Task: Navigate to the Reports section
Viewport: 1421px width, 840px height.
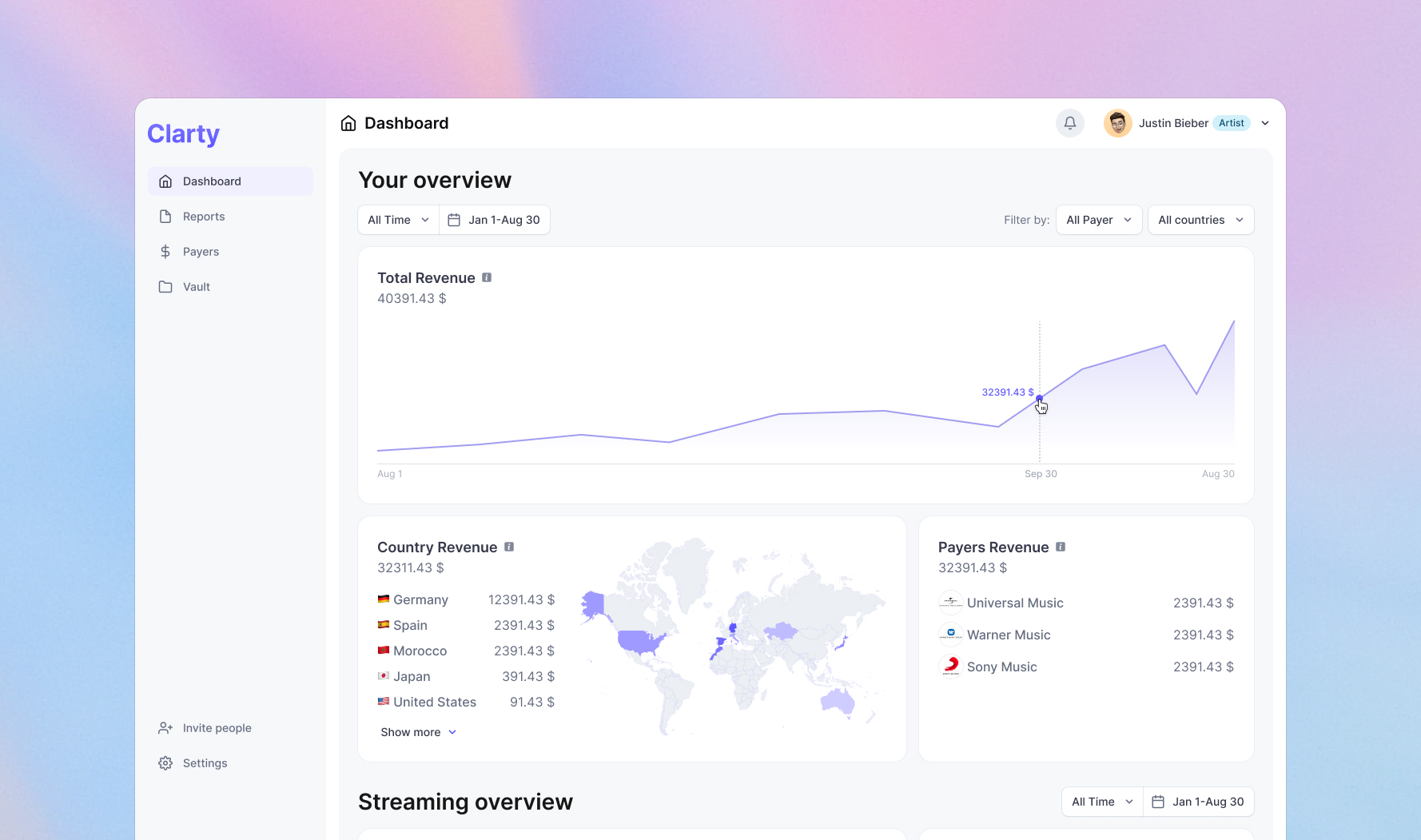Action: click(204, 216)
